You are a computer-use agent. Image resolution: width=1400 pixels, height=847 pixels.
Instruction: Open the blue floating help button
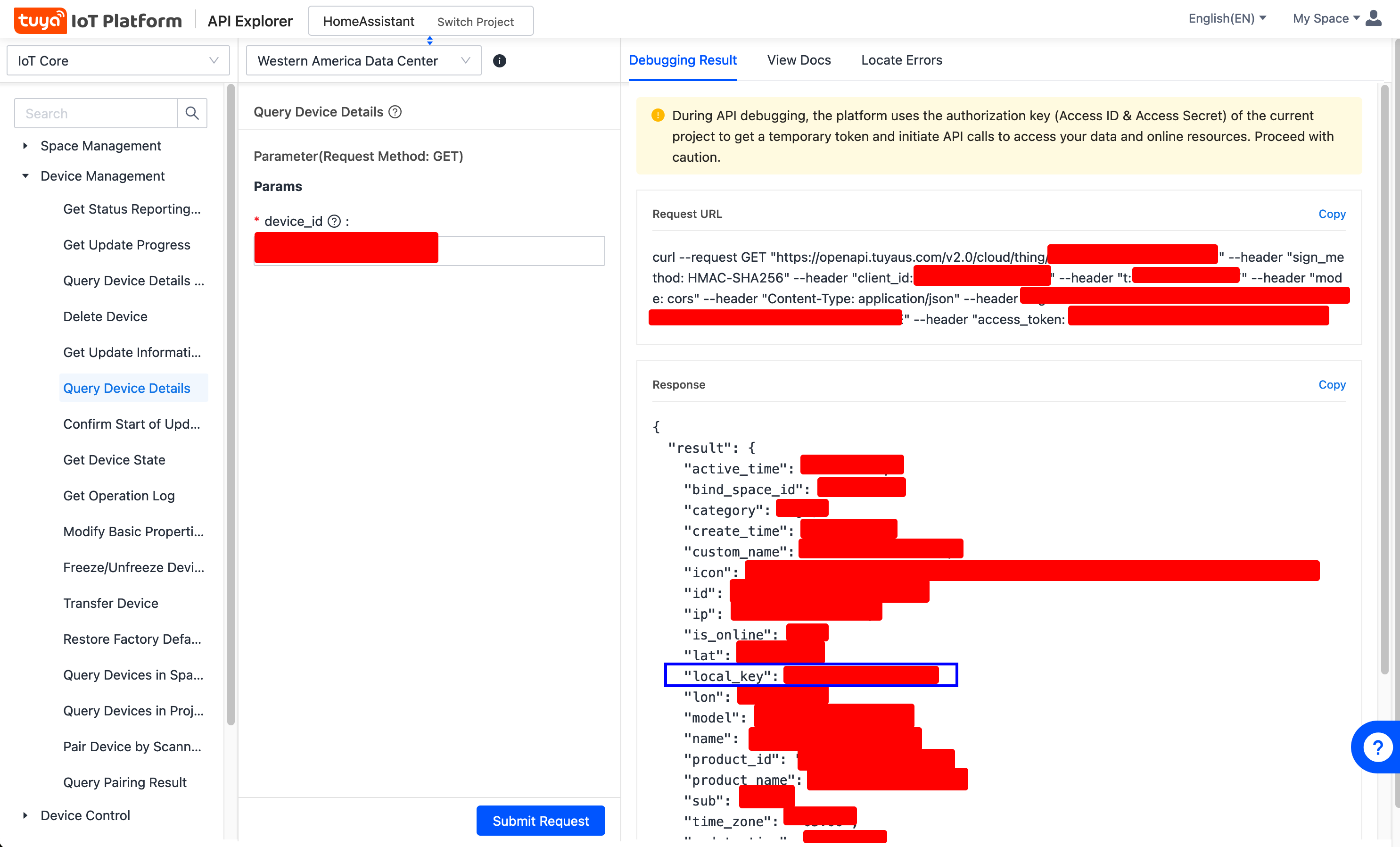click(1377, 747)
